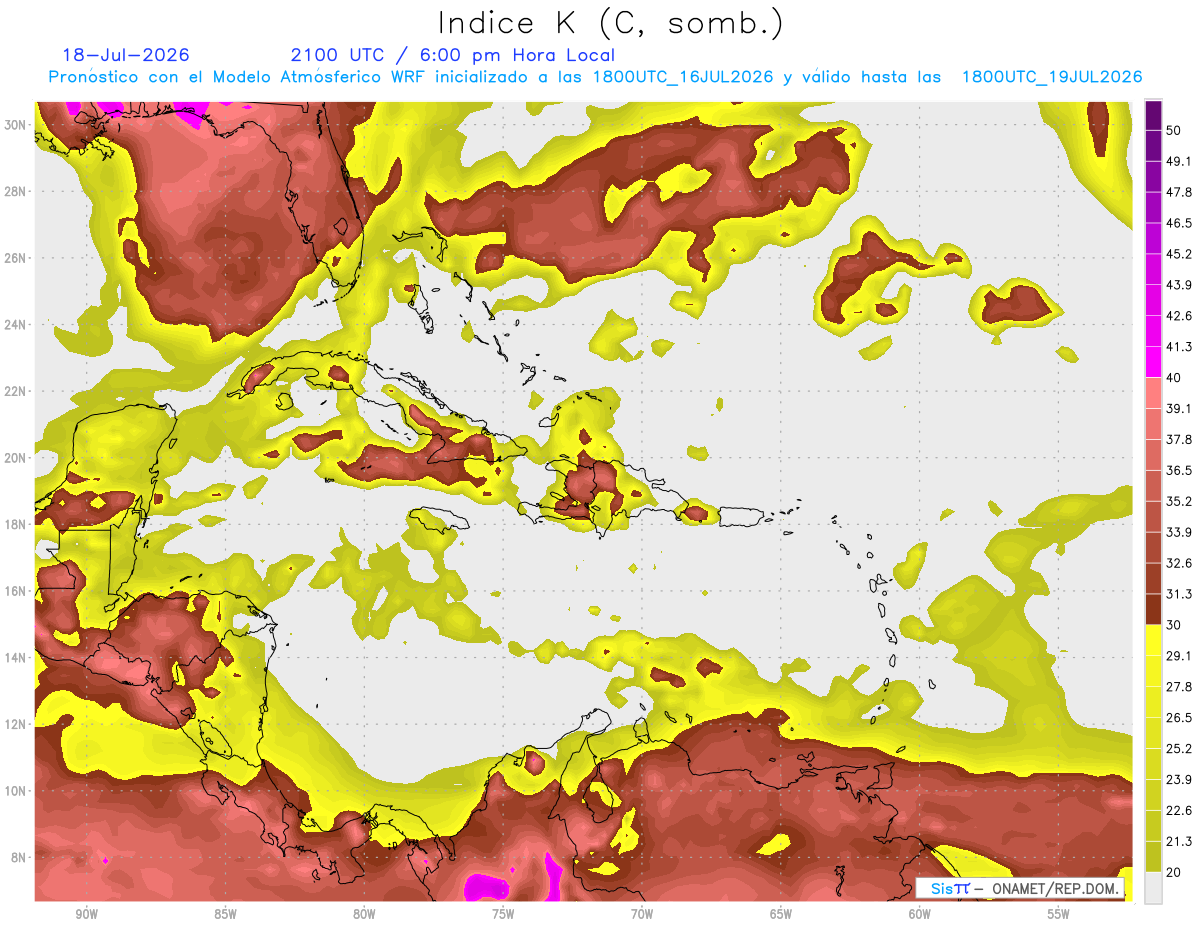This screenshot has width=1200, height=927.
Task: Click the colorbar value '50'
Action: coord(1175,129)
